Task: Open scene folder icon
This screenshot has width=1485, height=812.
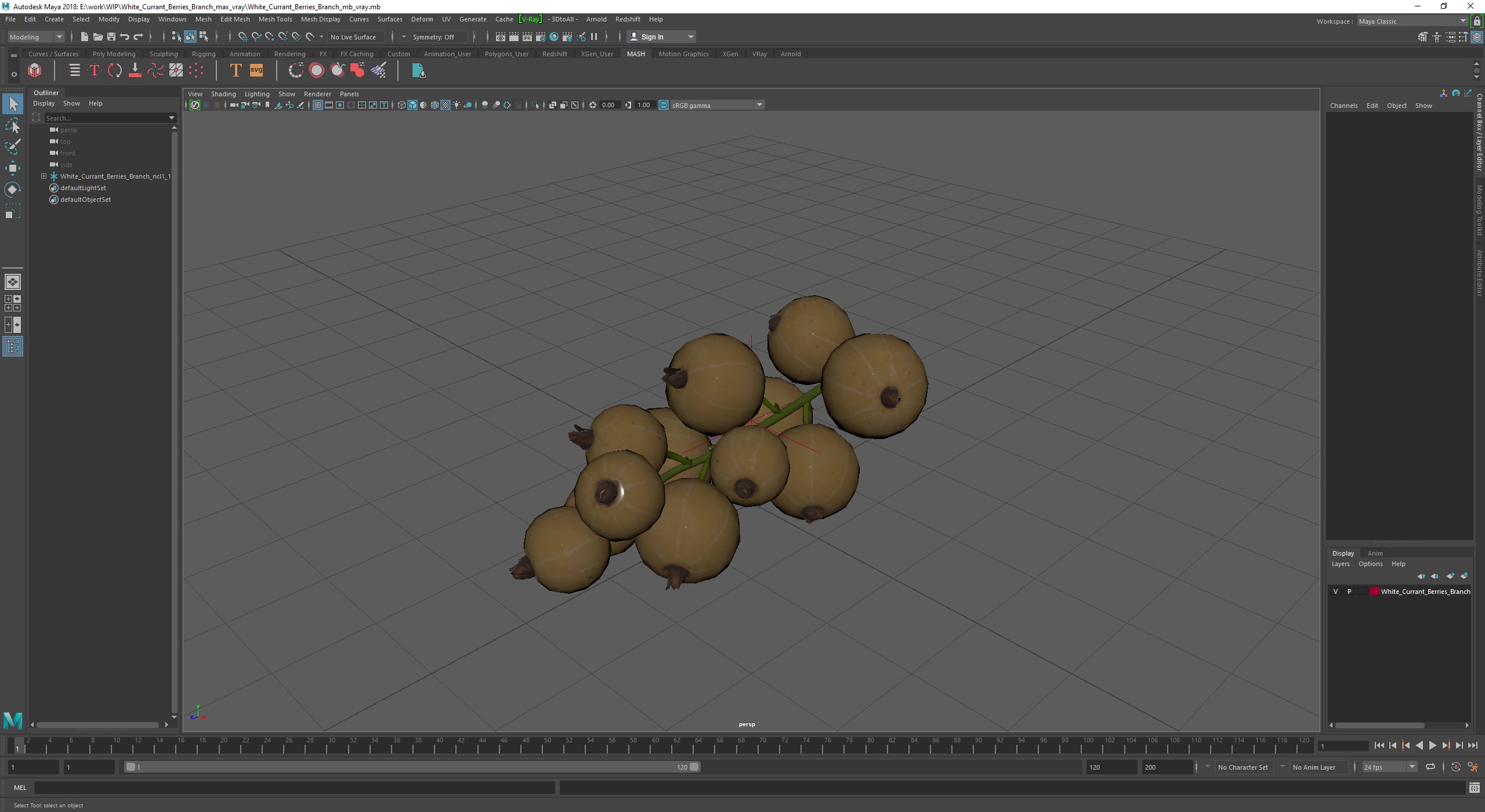Action: click(98, 37)
